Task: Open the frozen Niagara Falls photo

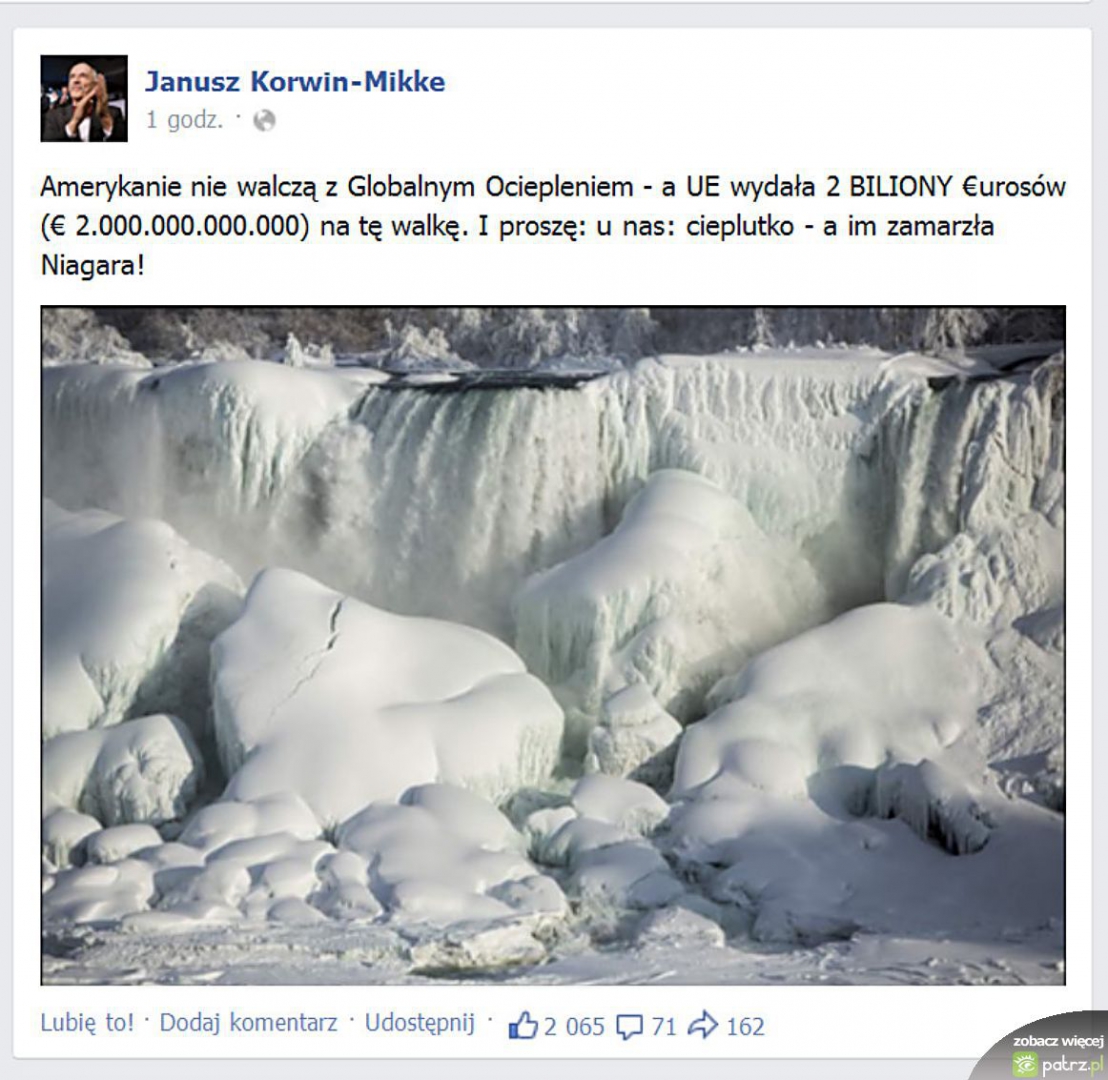Action: pyautogui.click(x=553, y=645)
